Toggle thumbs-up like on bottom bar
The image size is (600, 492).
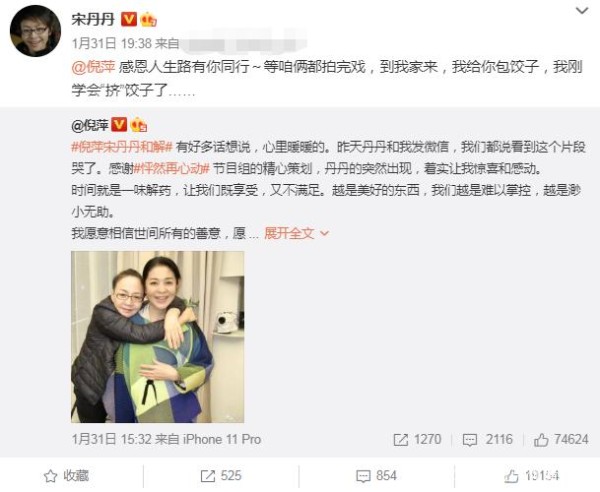pyautogui.click(x=532, y=476)
